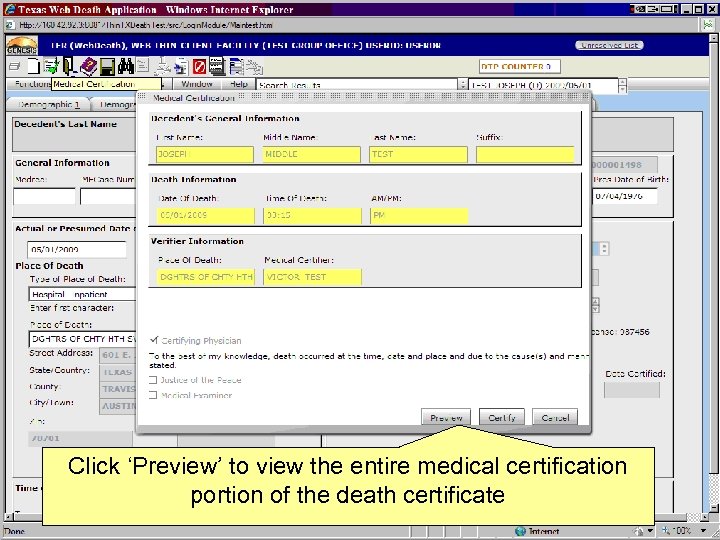The height and width of the screenshot is (540, 720).
Task: Switch to the Demographic 1 tab
Action: click(48, 104)
